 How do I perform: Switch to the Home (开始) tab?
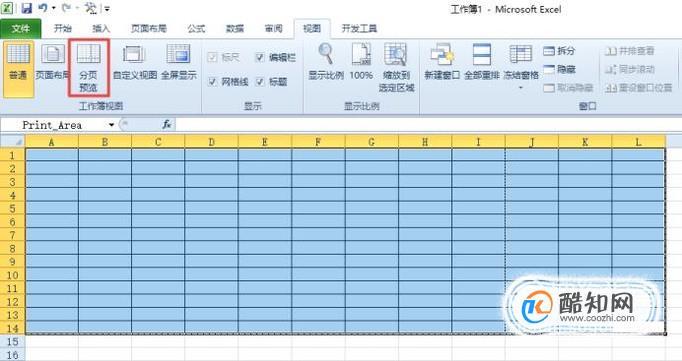click(63, 29)
